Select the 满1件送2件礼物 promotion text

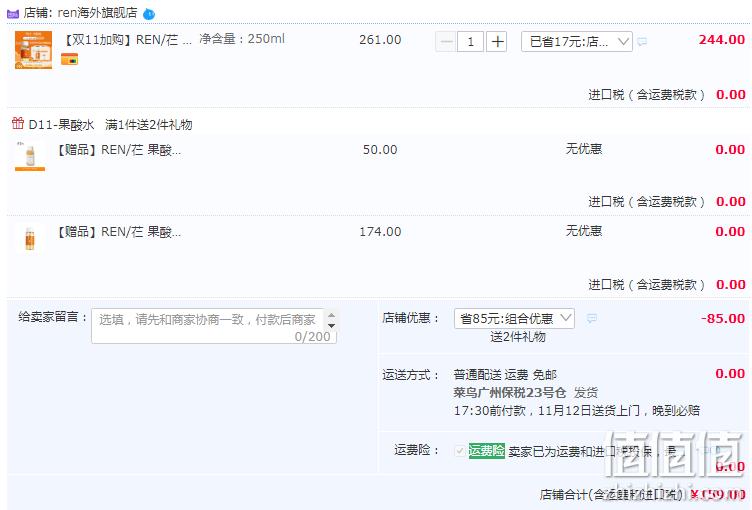(149, 125)
